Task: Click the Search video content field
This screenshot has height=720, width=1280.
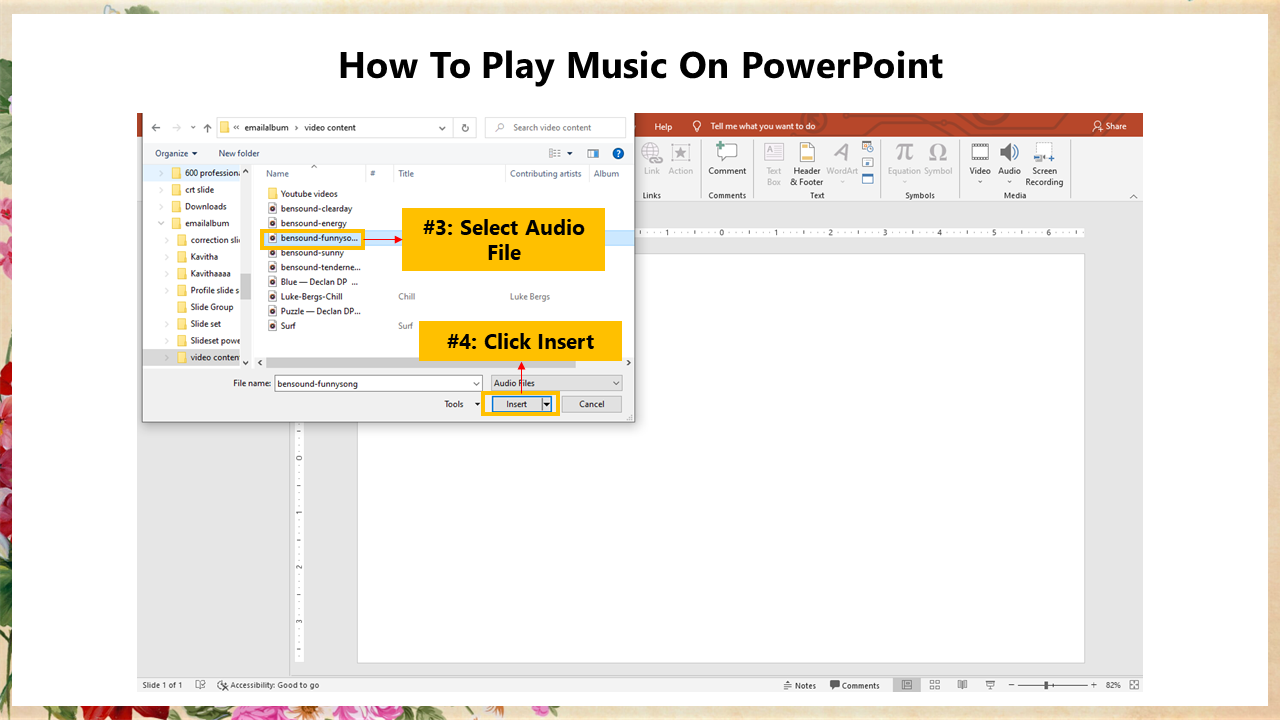Action: 556,128
